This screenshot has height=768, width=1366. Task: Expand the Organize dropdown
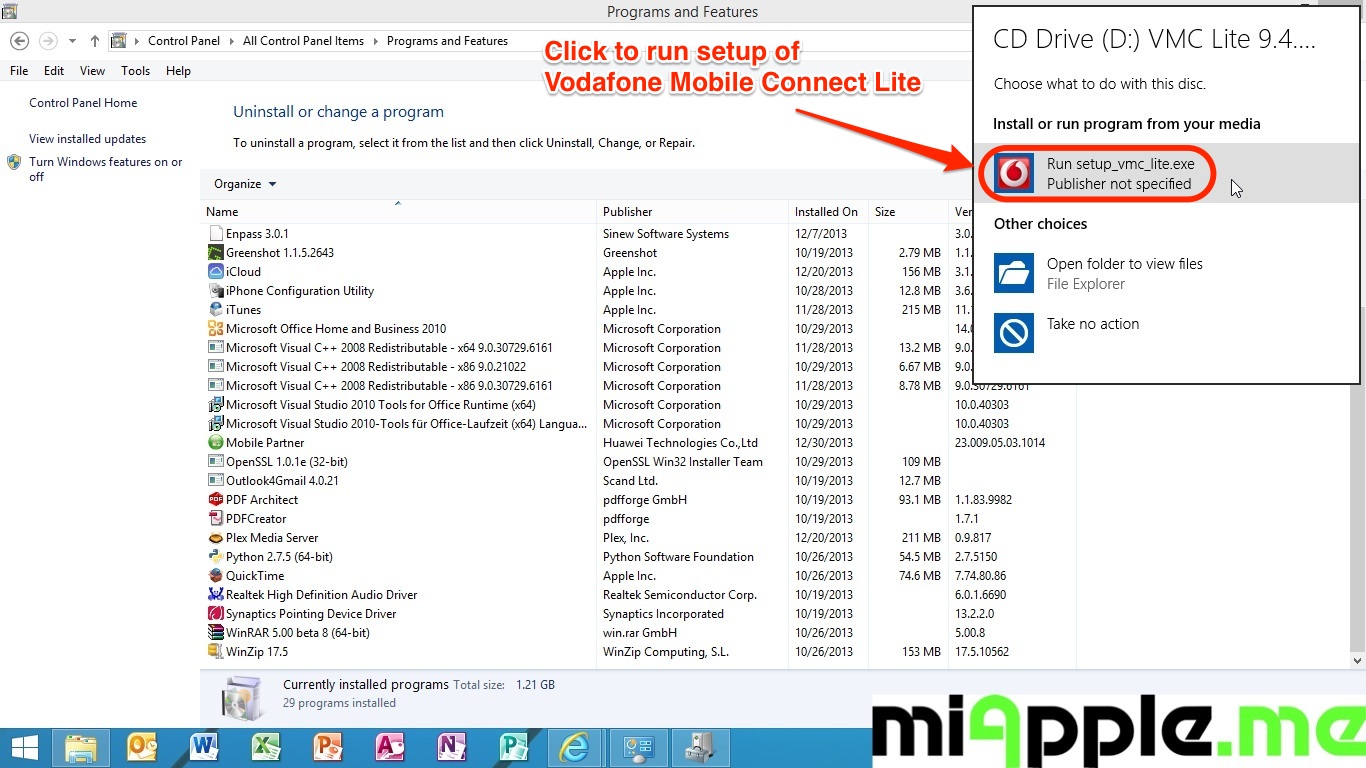(245, 184)
